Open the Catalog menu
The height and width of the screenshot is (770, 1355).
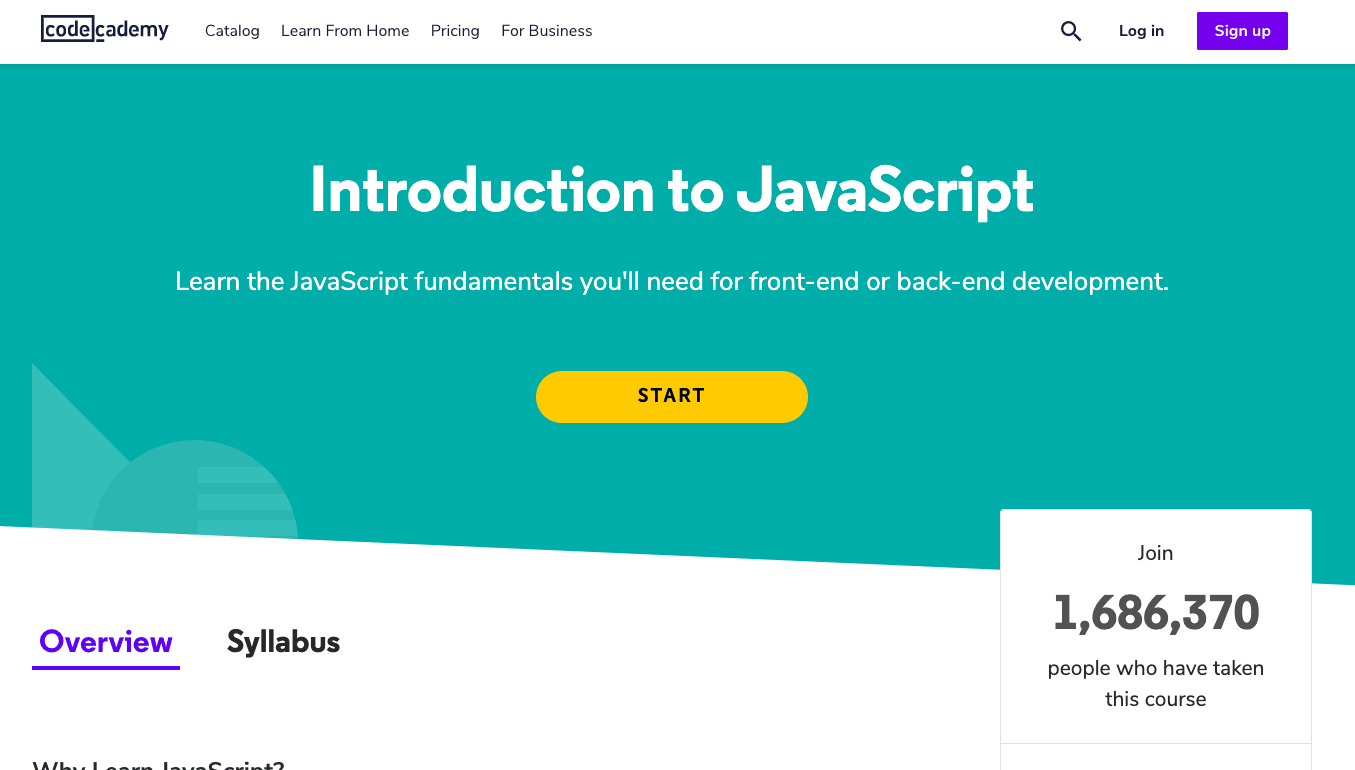point(232,31)
